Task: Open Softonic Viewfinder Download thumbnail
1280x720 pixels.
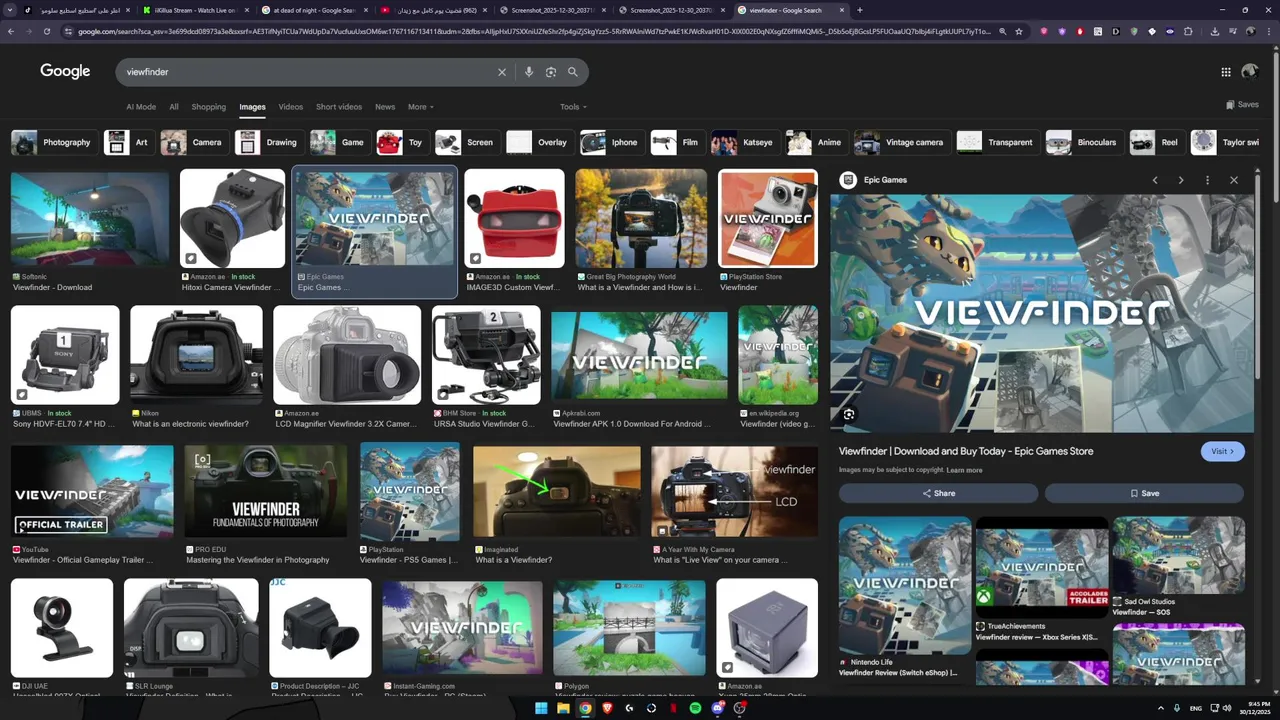Action: 90,218
